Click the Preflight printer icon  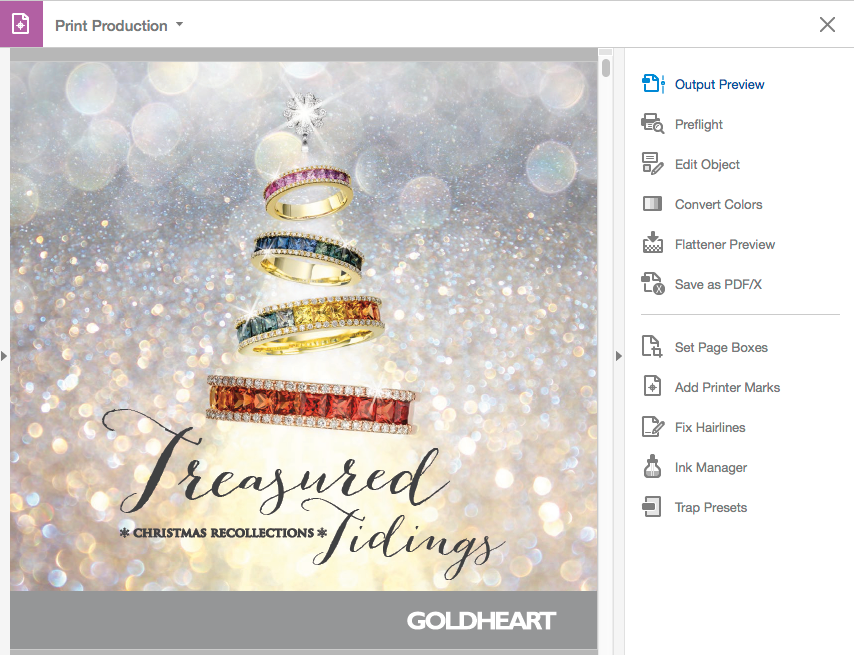[x=652, y=124]
